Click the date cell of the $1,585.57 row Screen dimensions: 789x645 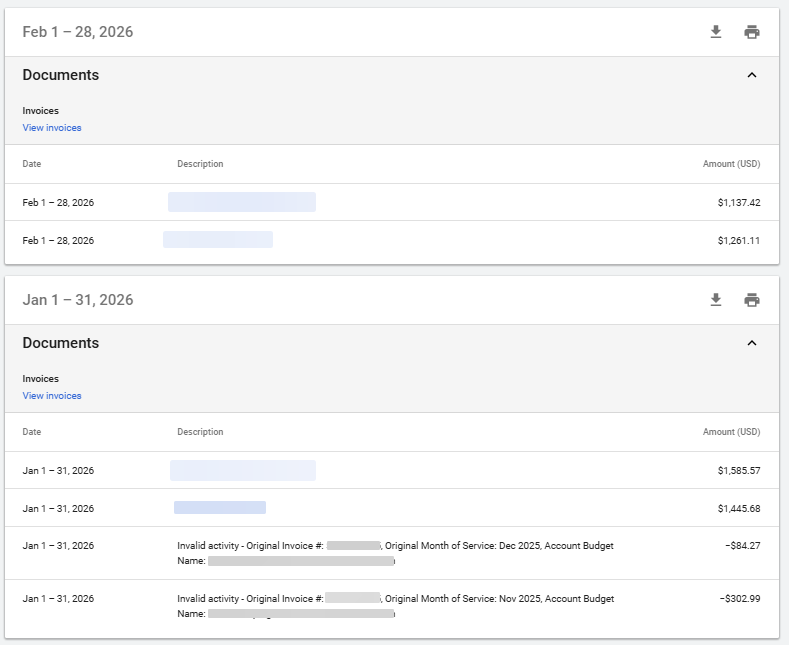pos(58,471)
